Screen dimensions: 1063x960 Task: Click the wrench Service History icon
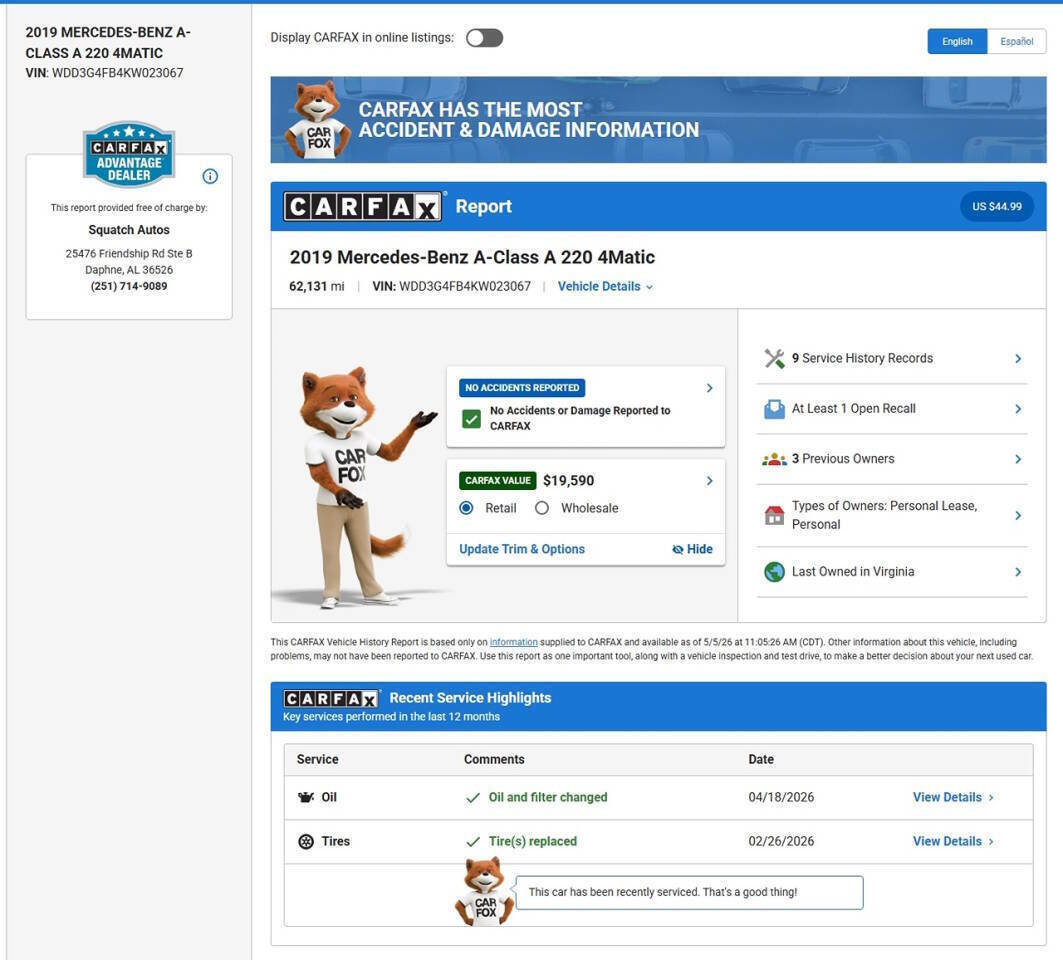tap(774, 358)
